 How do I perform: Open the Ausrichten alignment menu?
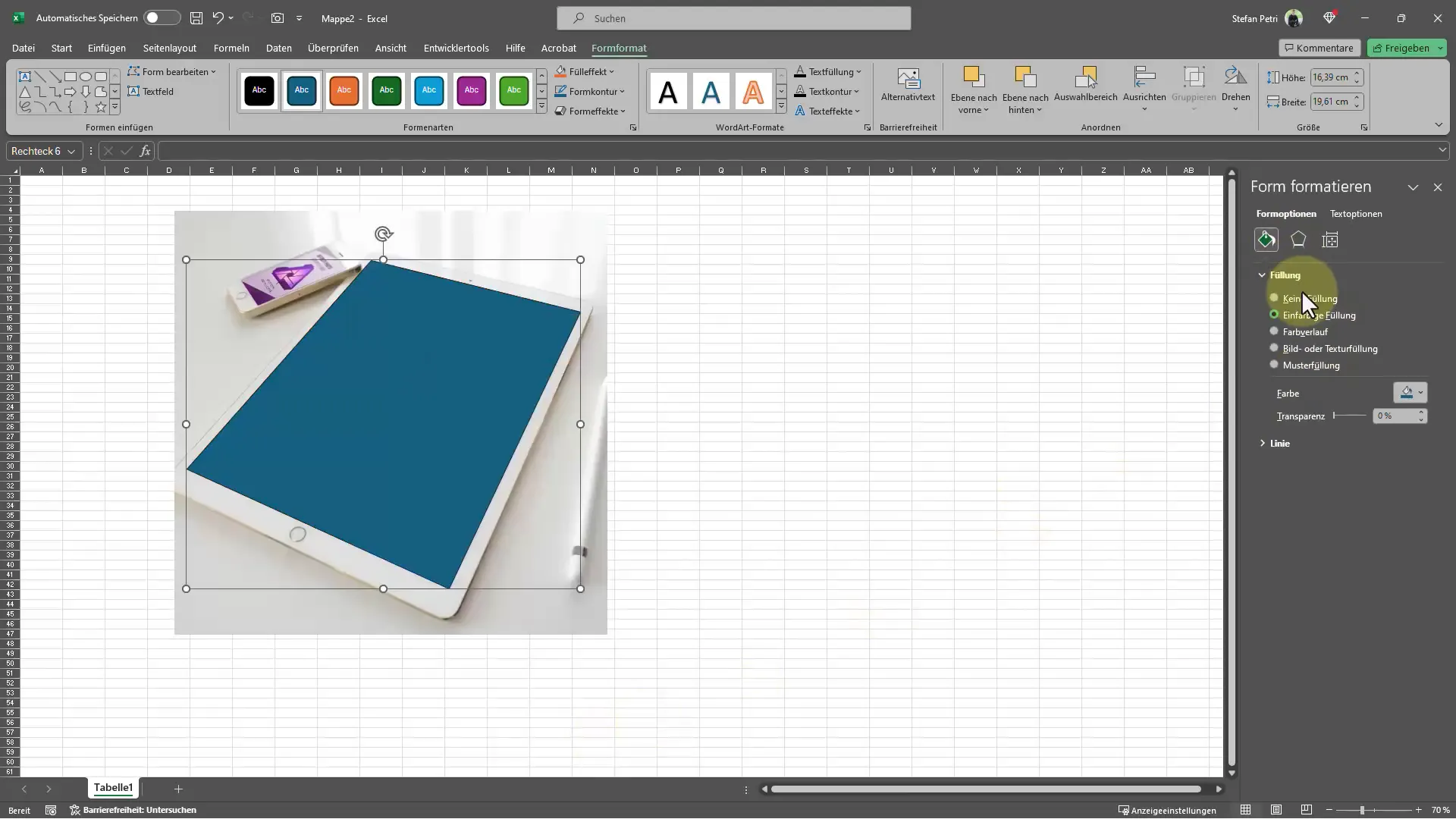[1144, 89]
